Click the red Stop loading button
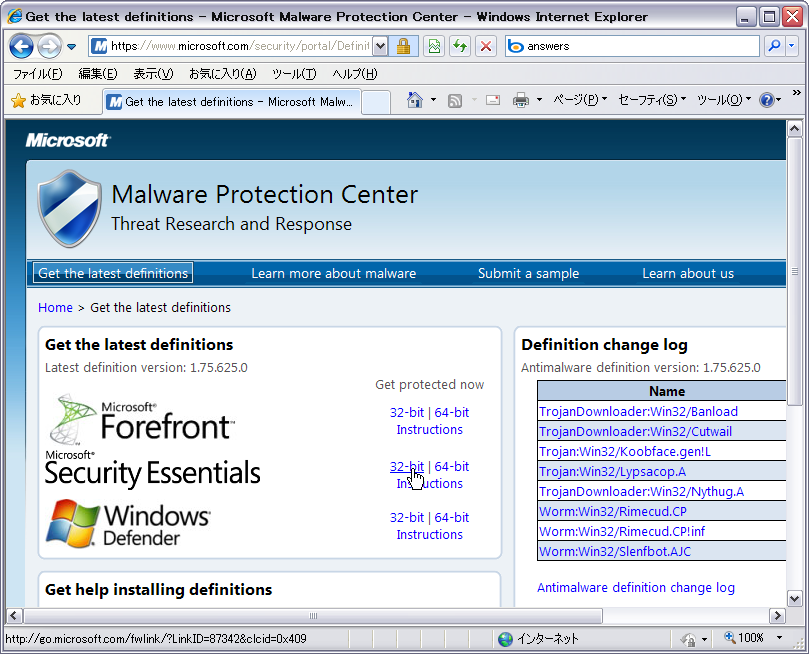This screenshot has width=809, height=654. tap(486, 46)
